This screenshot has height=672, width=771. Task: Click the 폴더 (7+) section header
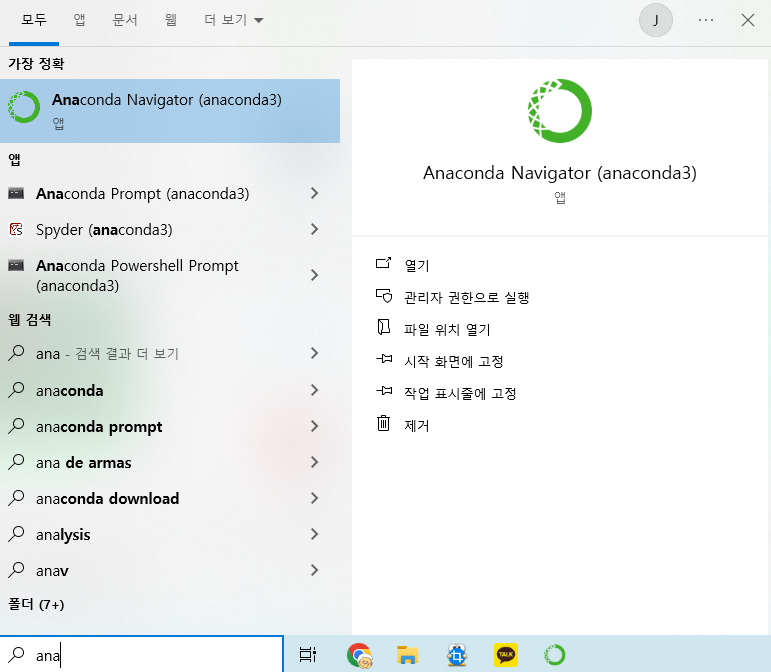pos(36,604)
